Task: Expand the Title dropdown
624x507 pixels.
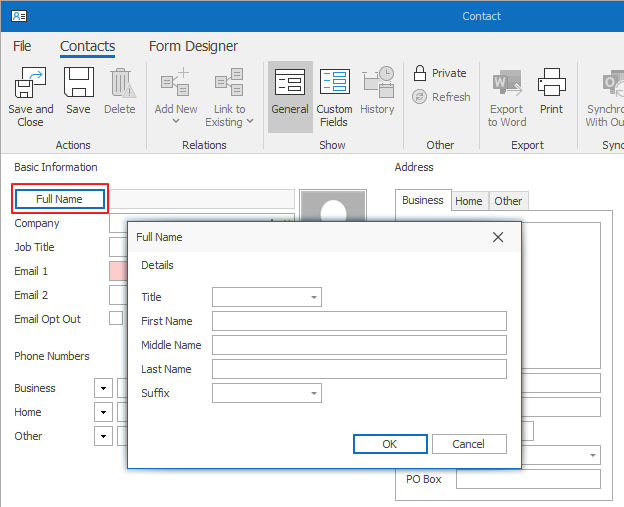Action: (314, 297)
